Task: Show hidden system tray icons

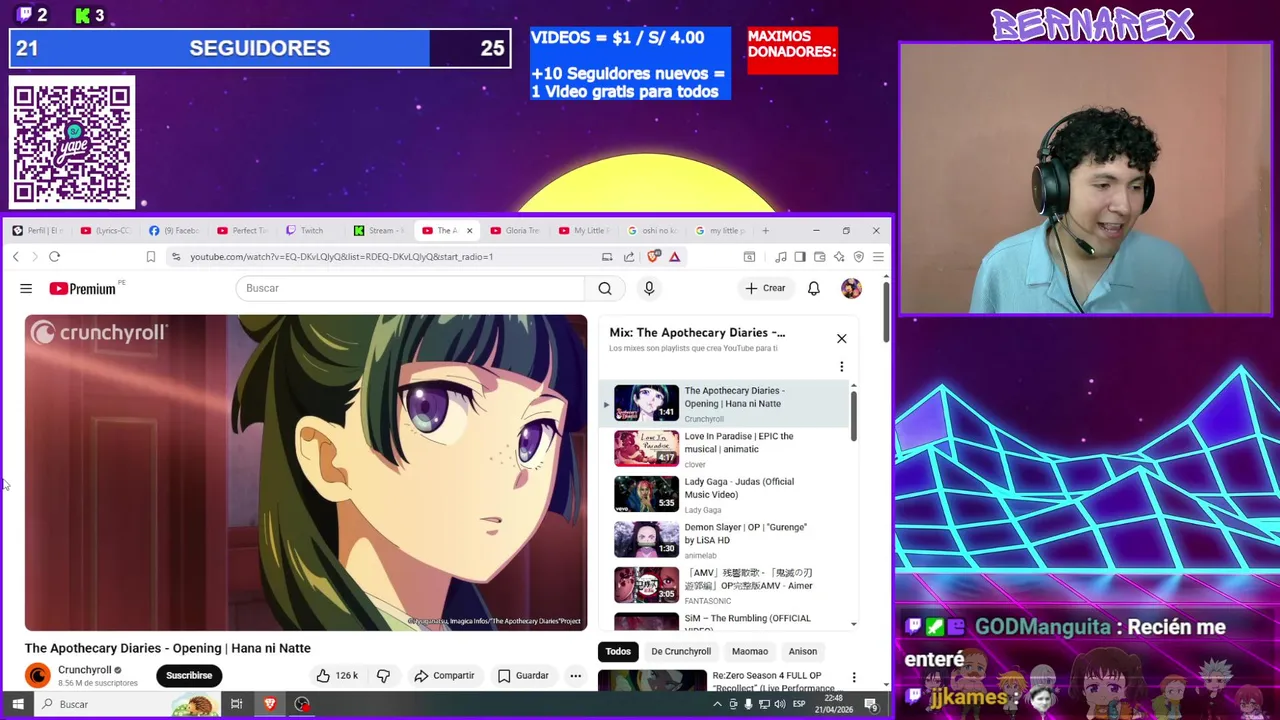Action: pyautogui.click(x=717, y=704)
